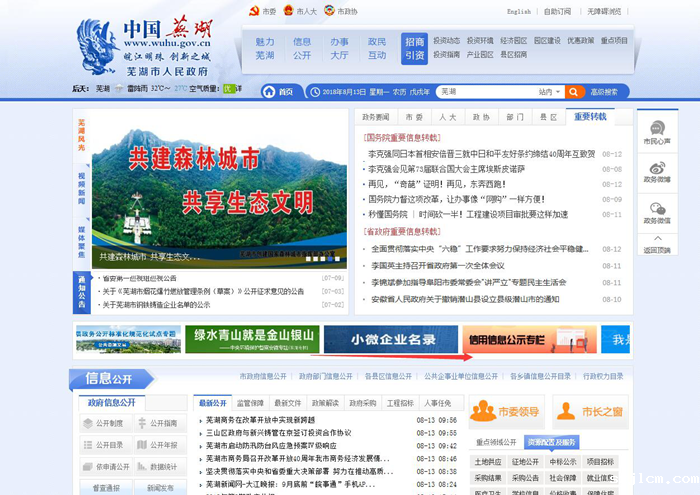Select the 招商引资 nav item
The width and height of the screenshot is (700, 495).
point(414,49)
